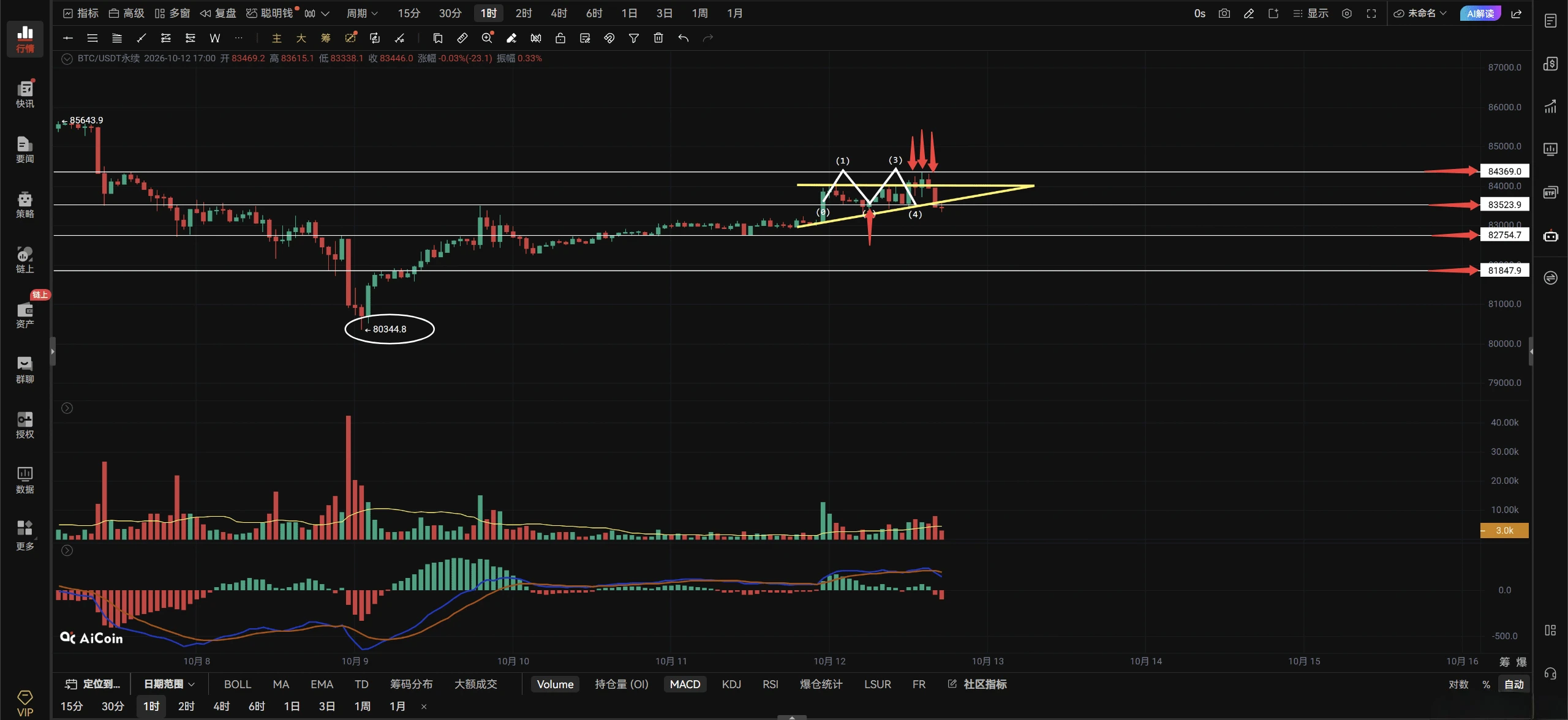Open the 复盘 replay button
The image size is (1568, 720).
point(218,13)
